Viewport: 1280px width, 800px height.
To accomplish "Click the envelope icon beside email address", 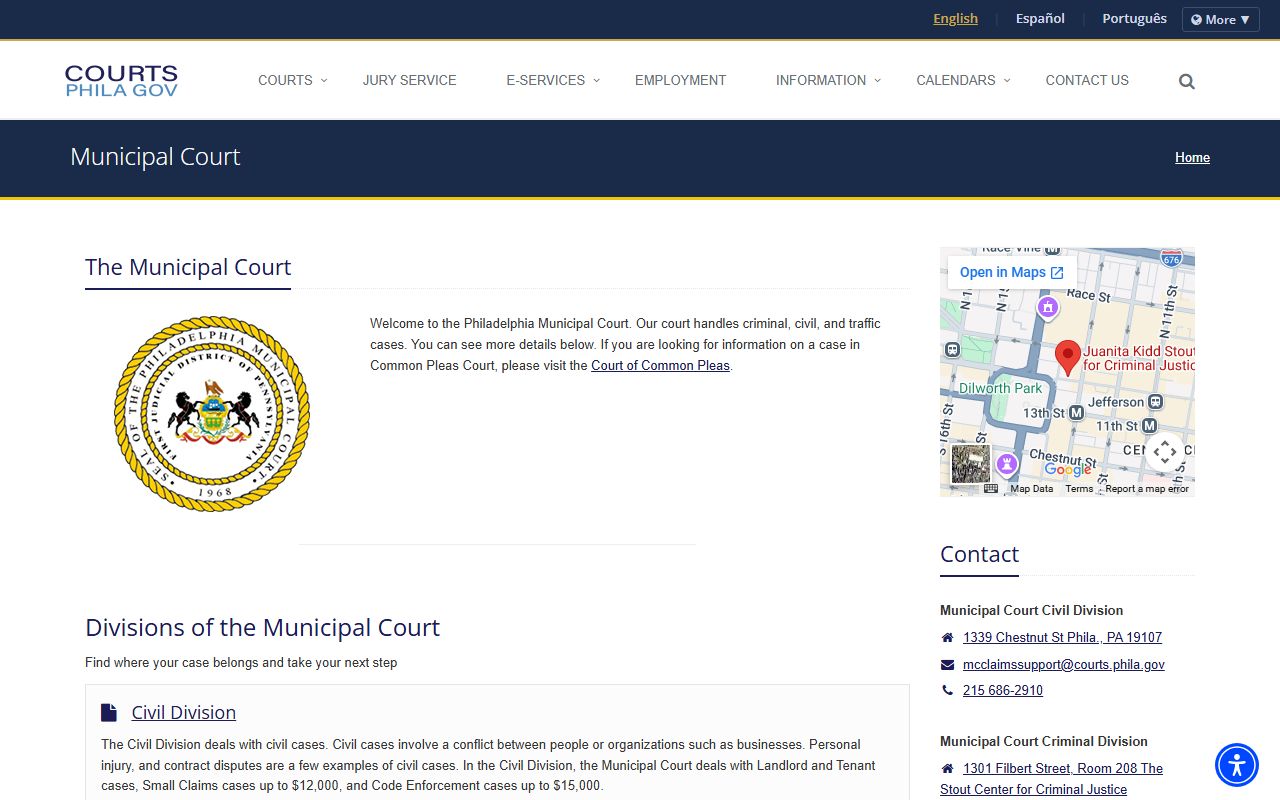I will 947,665.
